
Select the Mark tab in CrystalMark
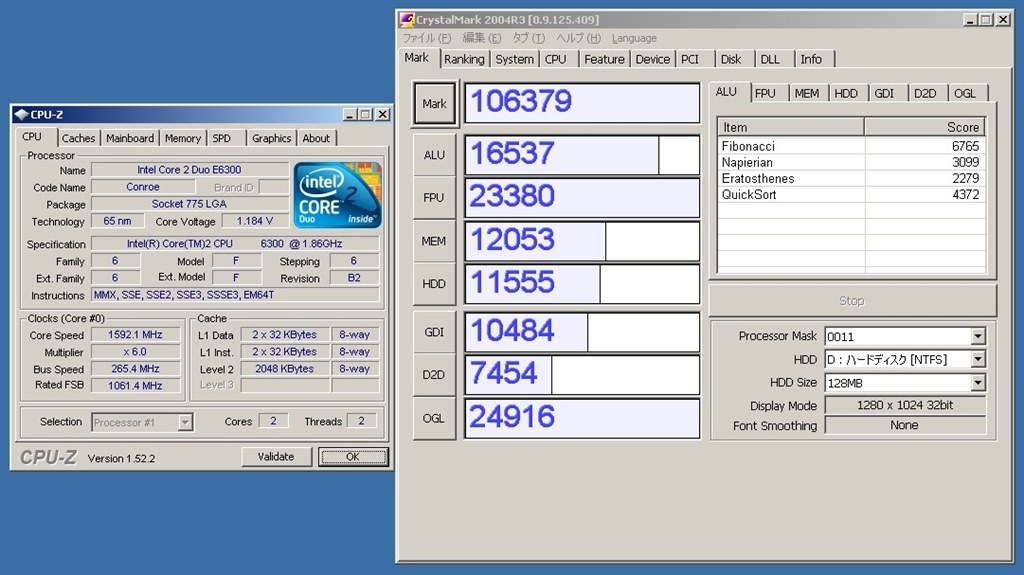(x=417, y=58)
